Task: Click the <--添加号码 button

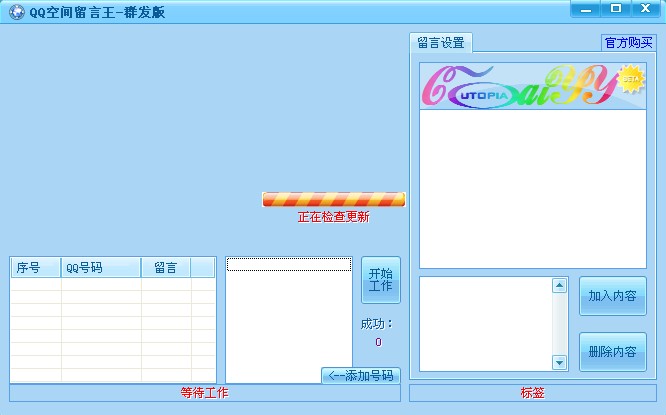Action: click(x=361, y=375)
